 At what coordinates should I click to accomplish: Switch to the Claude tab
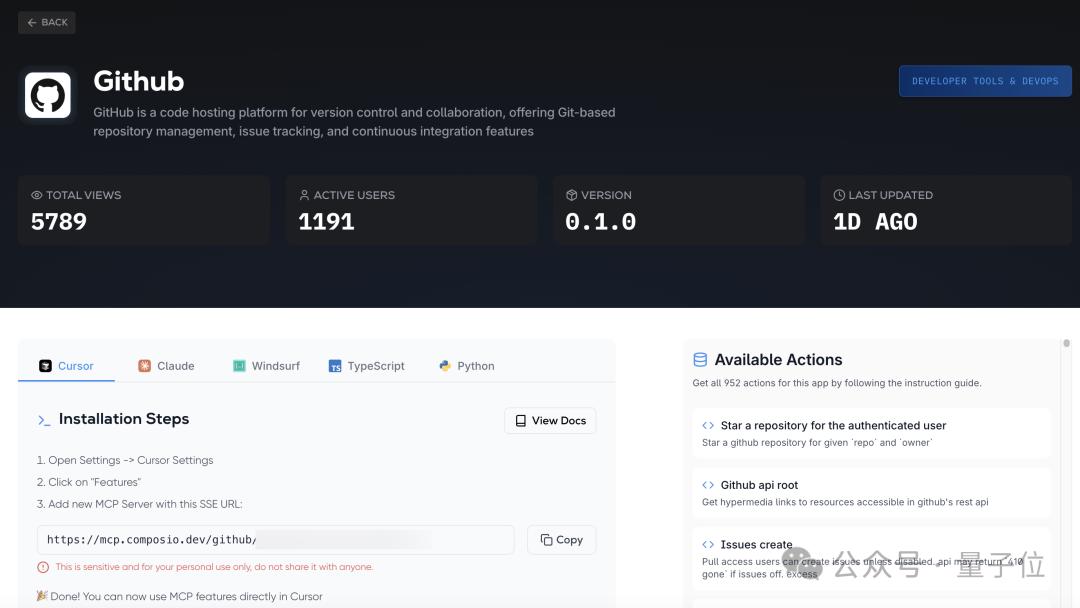[x=166, y=366]
